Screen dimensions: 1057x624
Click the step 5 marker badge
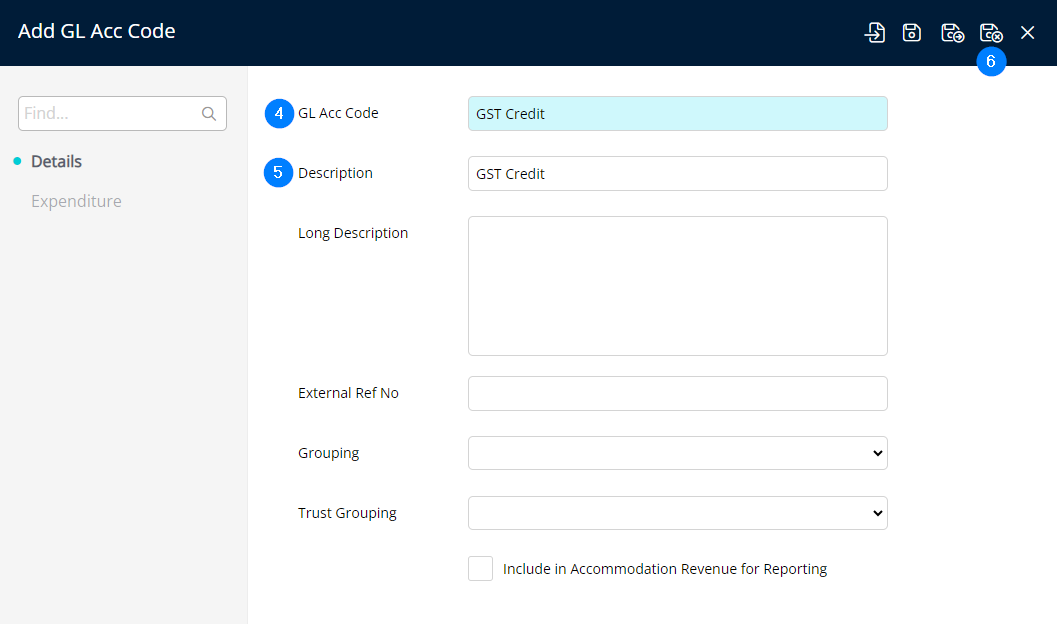[279, 173]
